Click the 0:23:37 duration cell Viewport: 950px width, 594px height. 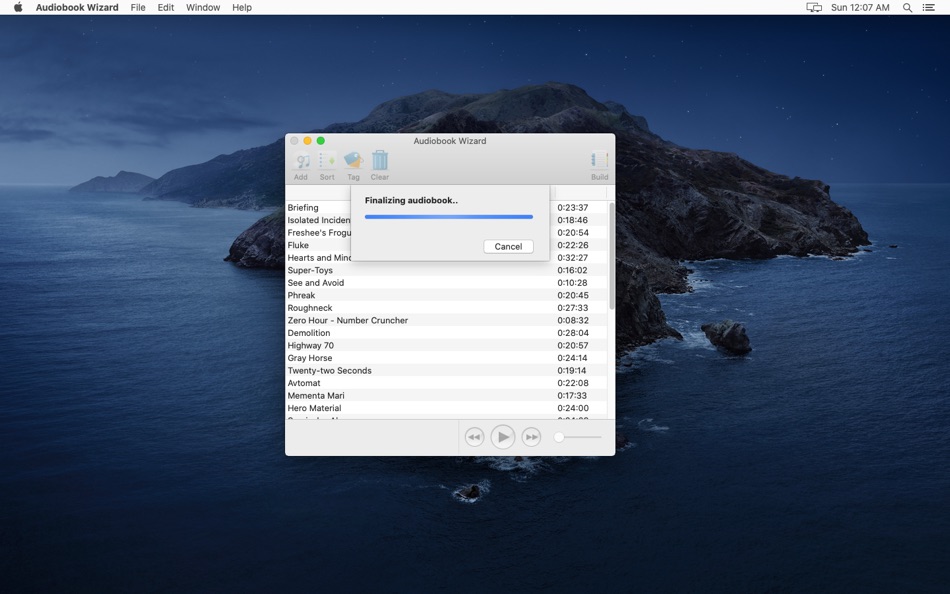[573, 207]
